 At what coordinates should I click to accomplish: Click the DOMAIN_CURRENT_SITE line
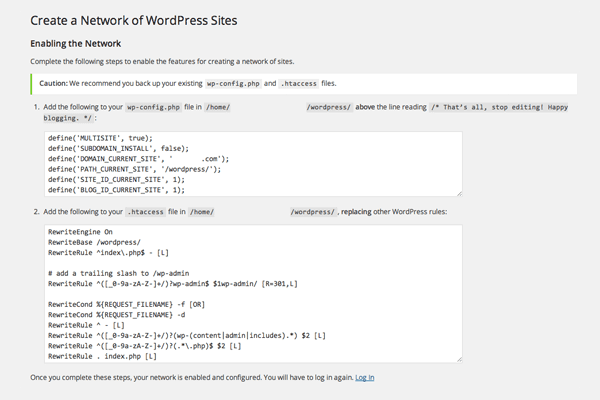[x=140, y=158]
